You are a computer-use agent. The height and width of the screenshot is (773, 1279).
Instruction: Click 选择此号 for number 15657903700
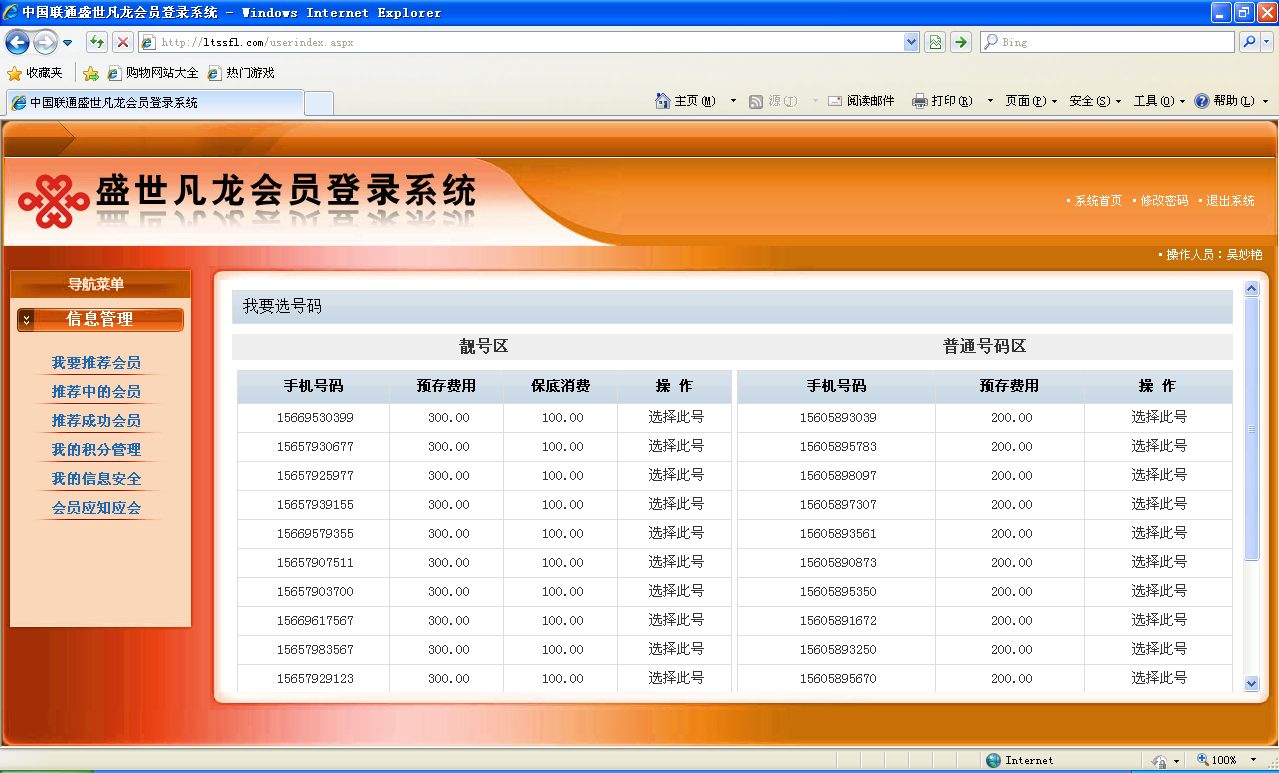(x=676, y=591)
